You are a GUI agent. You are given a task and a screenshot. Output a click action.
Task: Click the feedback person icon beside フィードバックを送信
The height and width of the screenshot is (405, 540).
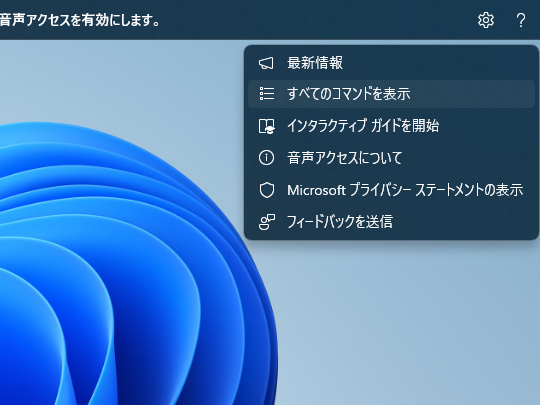point(267,222)
